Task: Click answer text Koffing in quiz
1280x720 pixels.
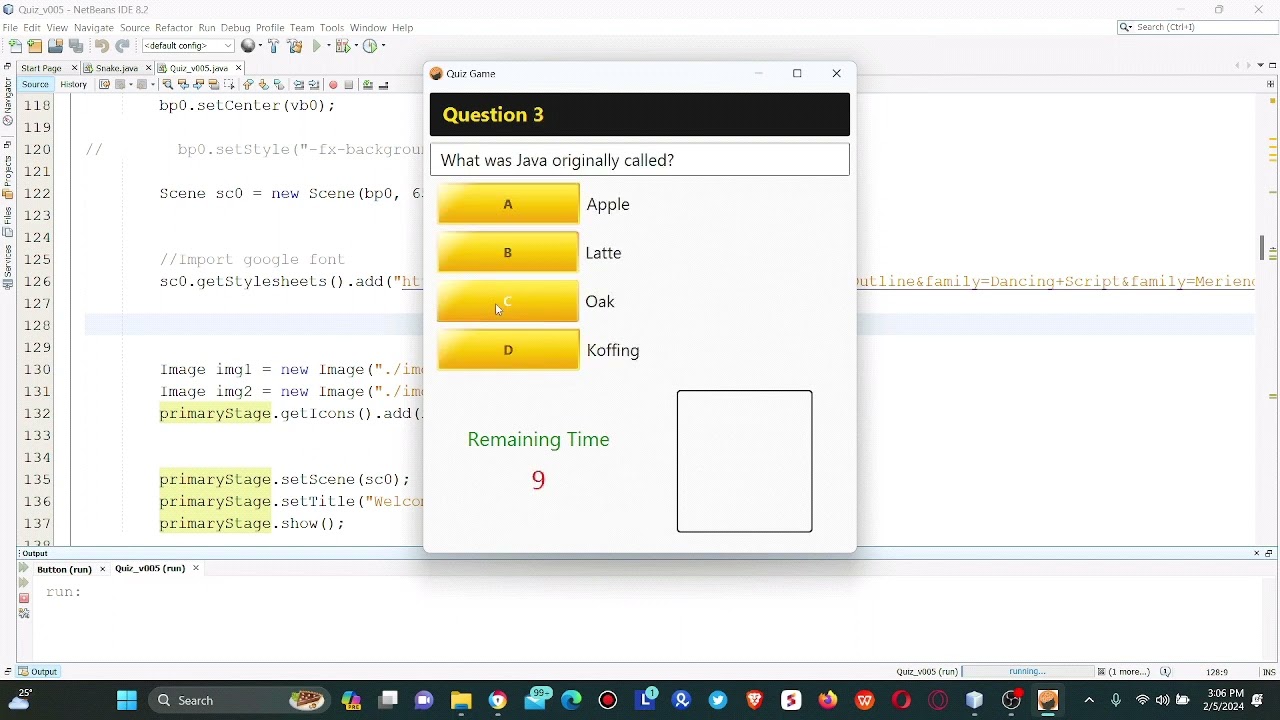Action: 613,350
